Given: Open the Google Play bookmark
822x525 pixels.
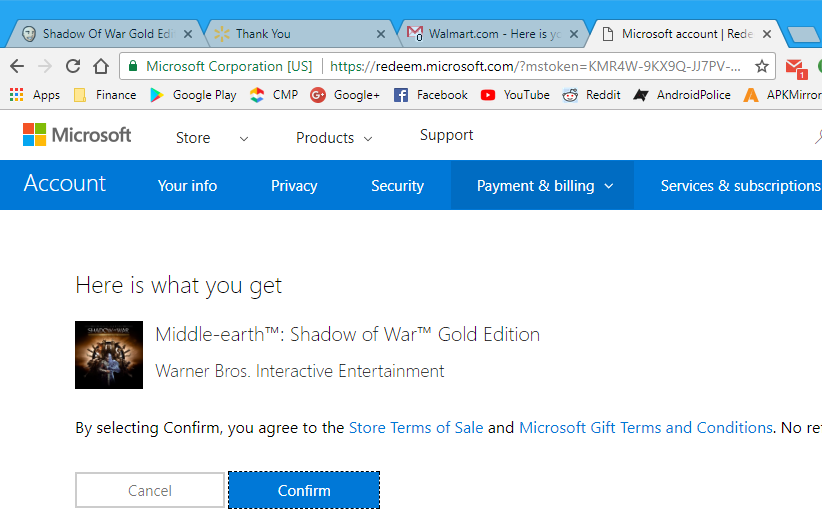Looking at the screenshot, I should 193,95.
